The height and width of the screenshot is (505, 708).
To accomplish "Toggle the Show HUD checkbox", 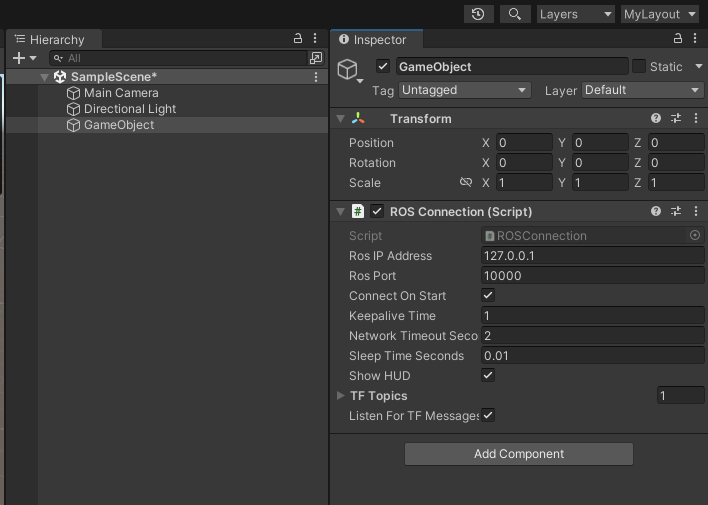I will click(x=488, y=375).
